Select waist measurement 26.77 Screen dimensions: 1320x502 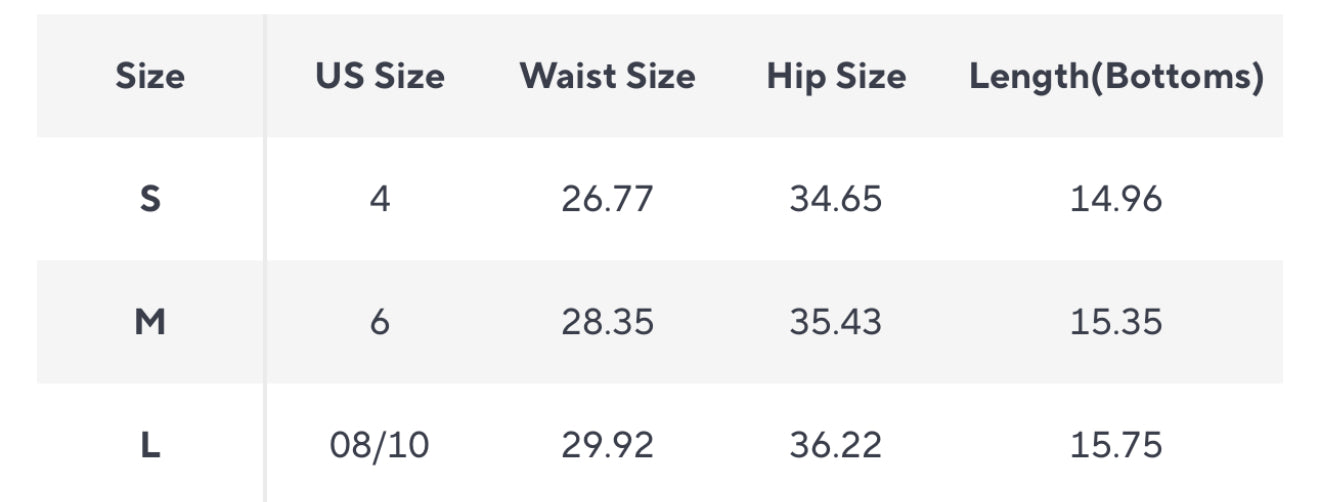607,199
